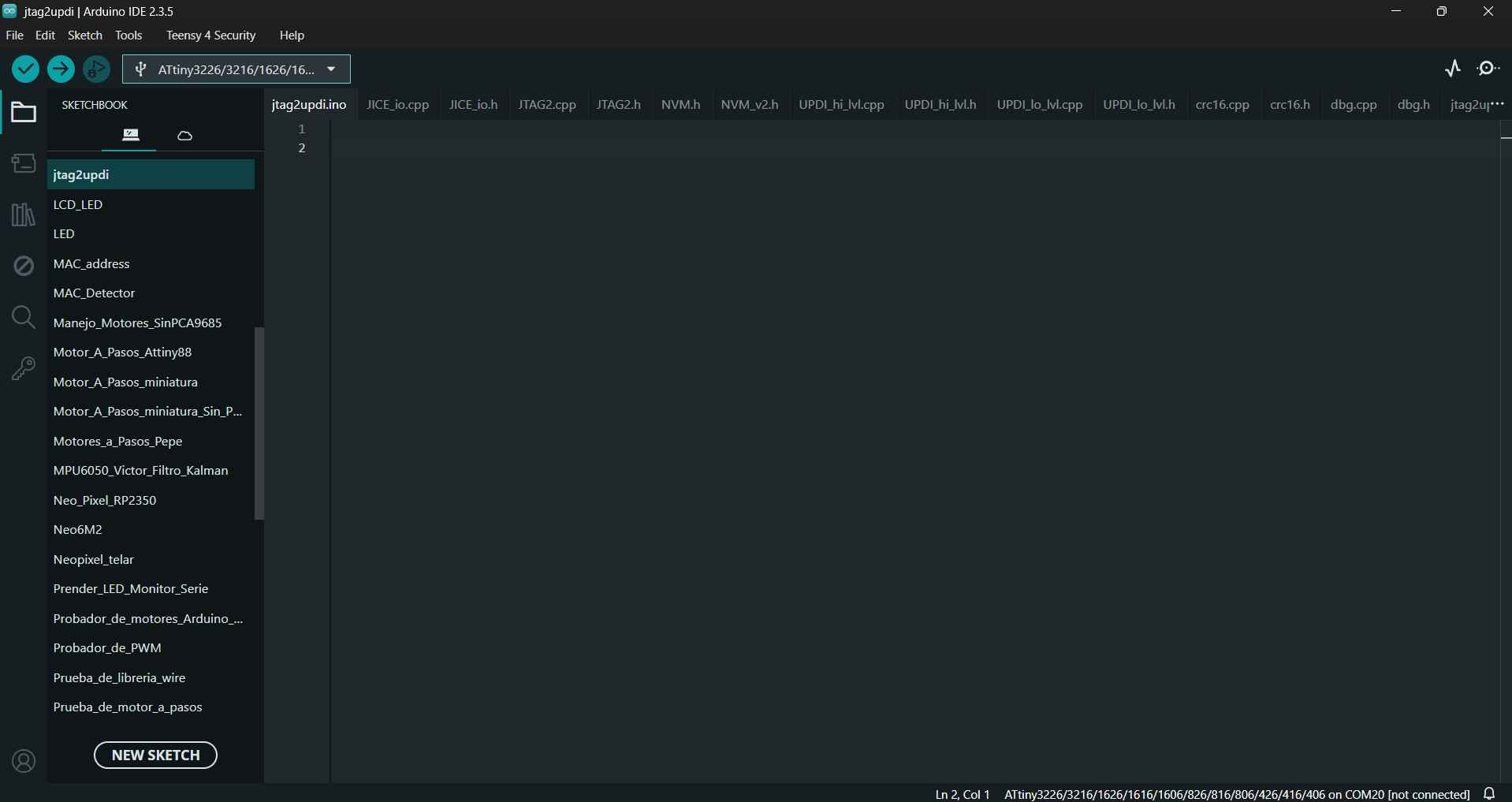Image resolution: width=1512 pixels, height=802 pixels.
Task: Open the Sketch menu
Action: point(85,35)
